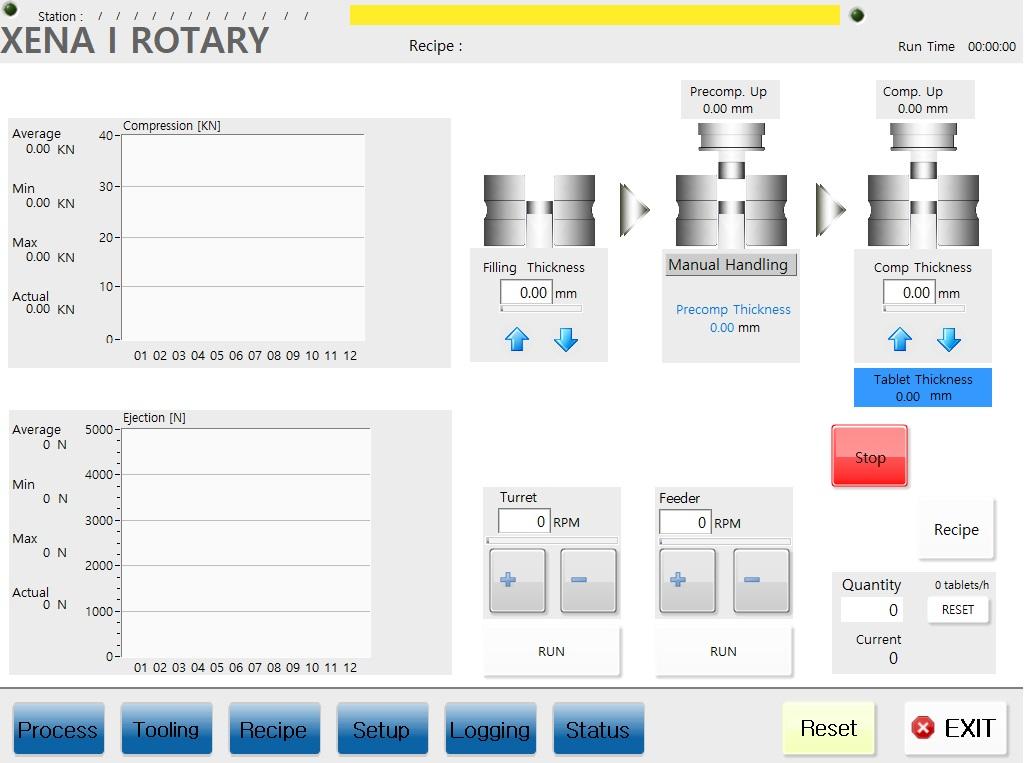Click the Comp Thickness value field

click(909, 293)
